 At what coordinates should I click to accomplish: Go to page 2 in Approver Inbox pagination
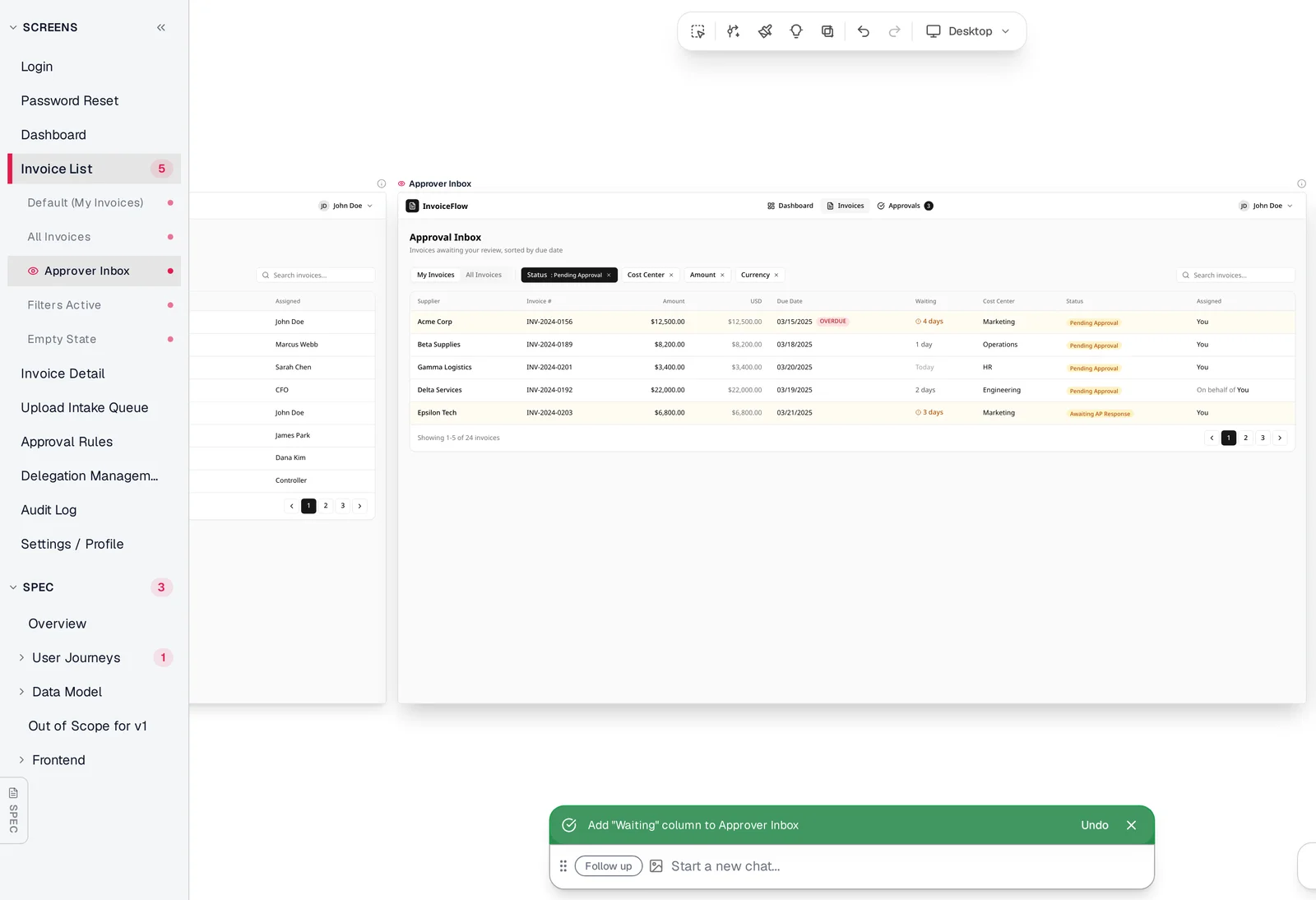click(x=1246, y=438)
